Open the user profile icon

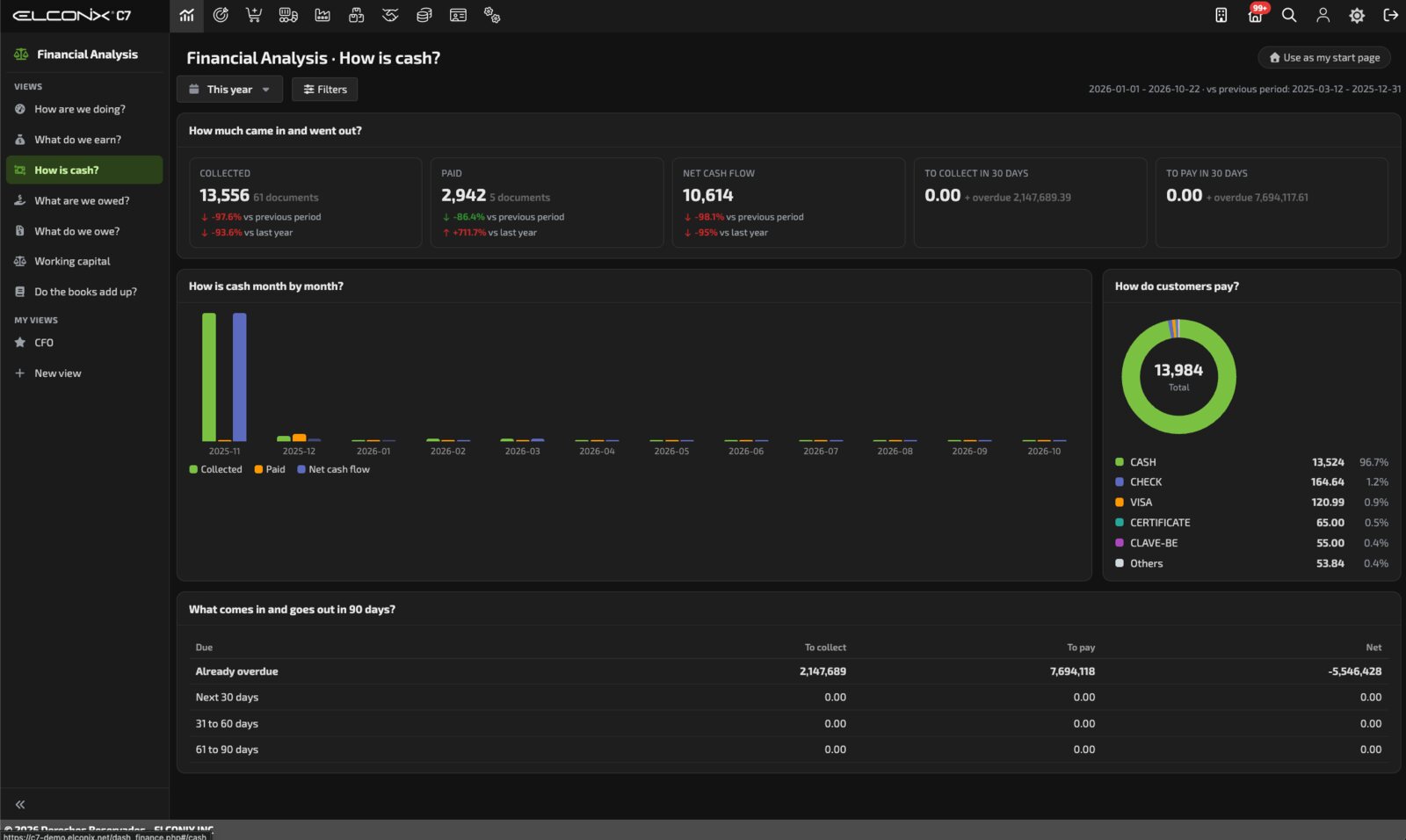(x=1323, y=15)
